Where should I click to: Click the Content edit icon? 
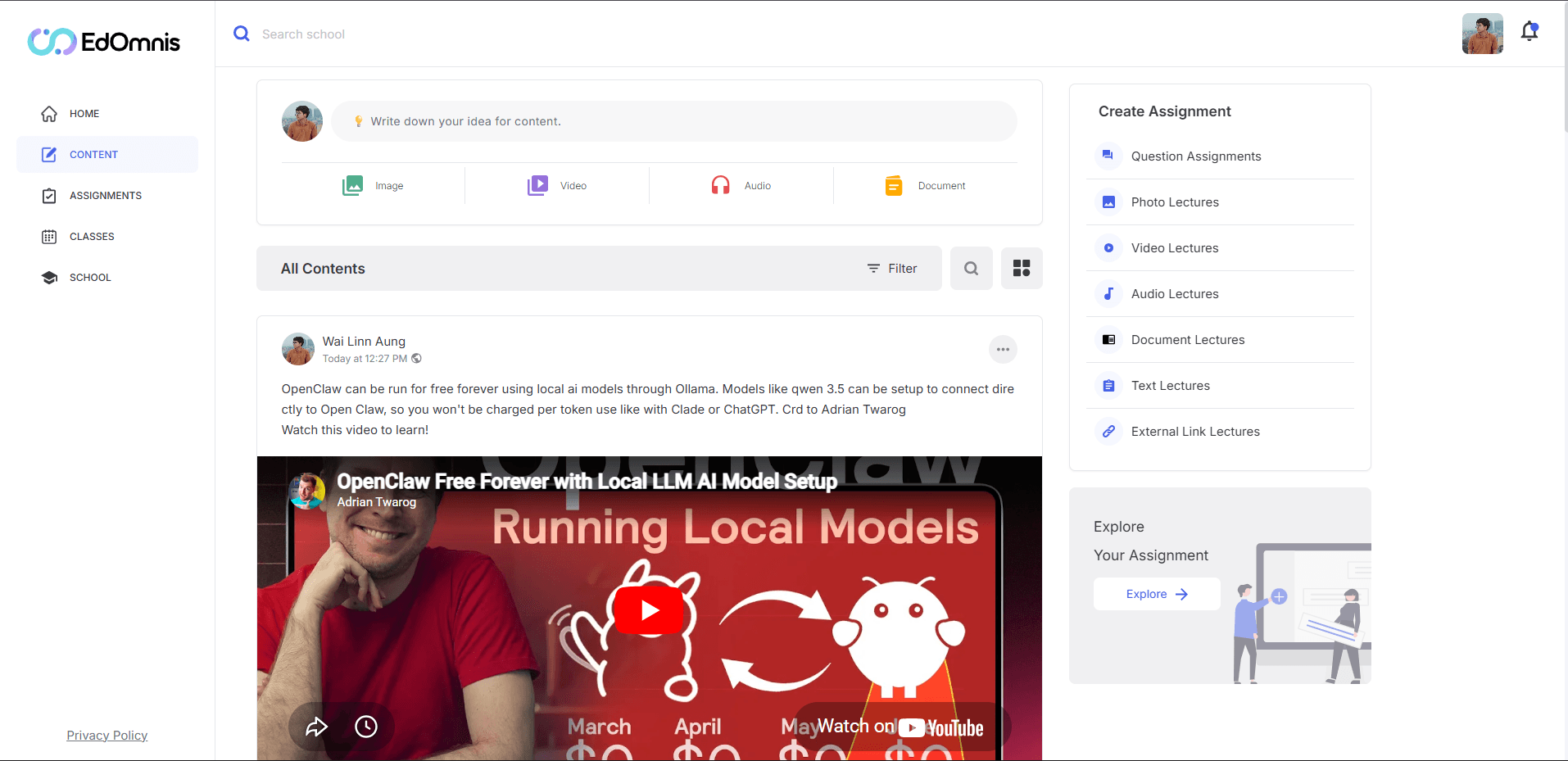[x=49, y=155]
